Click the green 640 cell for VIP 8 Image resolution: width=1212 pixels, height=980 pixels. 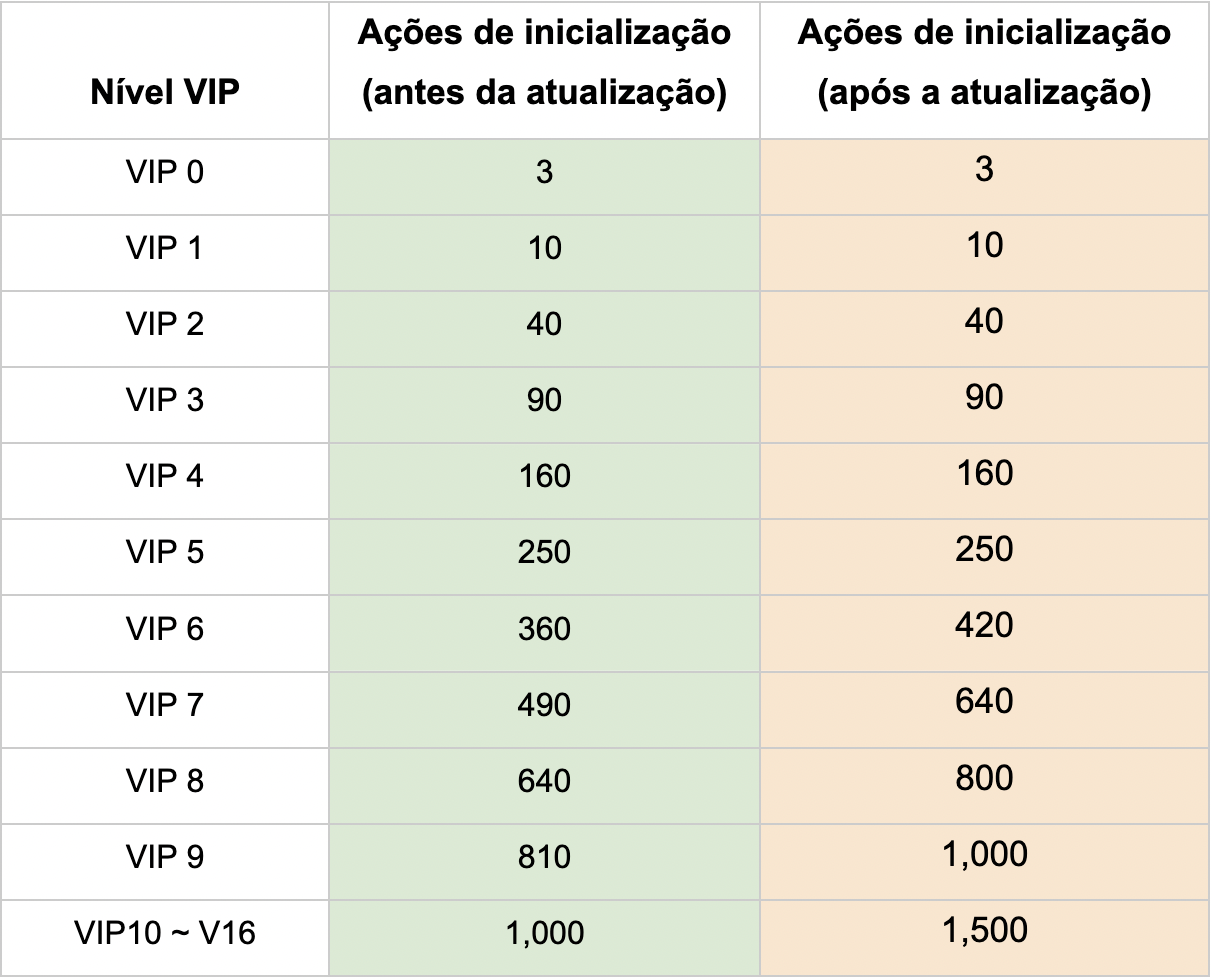pos(544,781)
